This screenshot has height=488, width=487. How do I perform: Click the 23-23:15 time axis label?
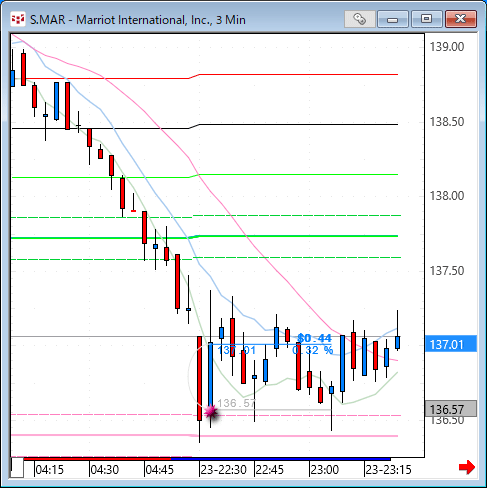389,470
